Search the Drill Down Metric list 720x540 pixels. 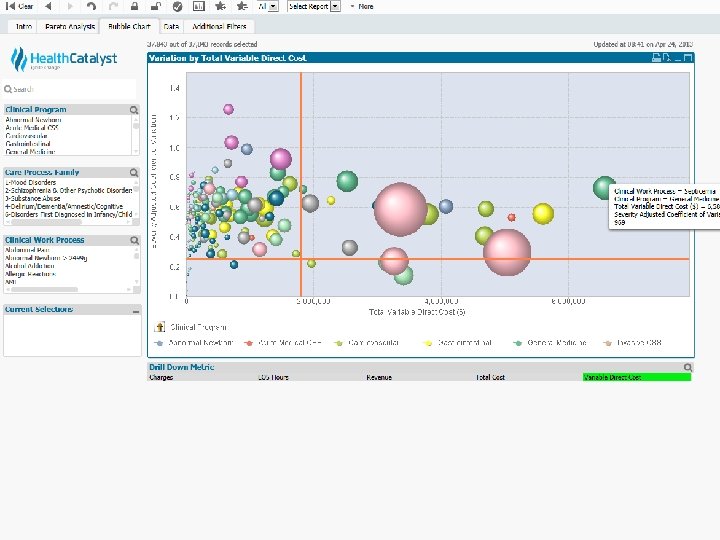click(688, 367)
